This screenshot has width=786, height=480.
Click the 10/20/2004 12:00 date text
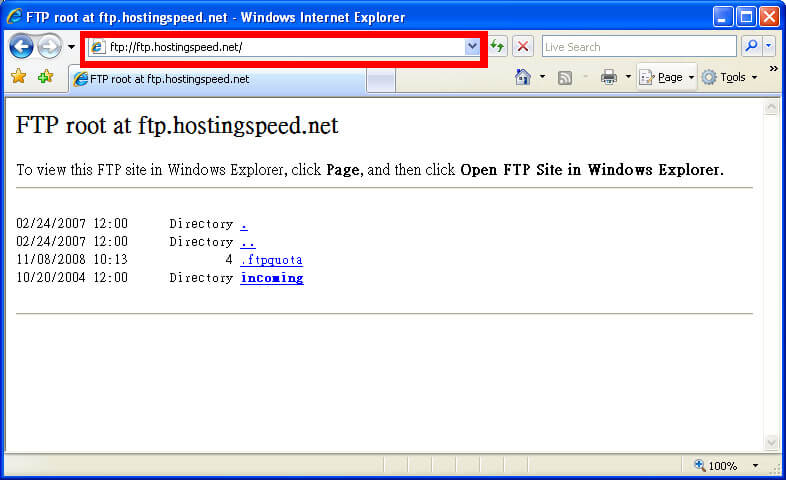[x=72, y=278]
